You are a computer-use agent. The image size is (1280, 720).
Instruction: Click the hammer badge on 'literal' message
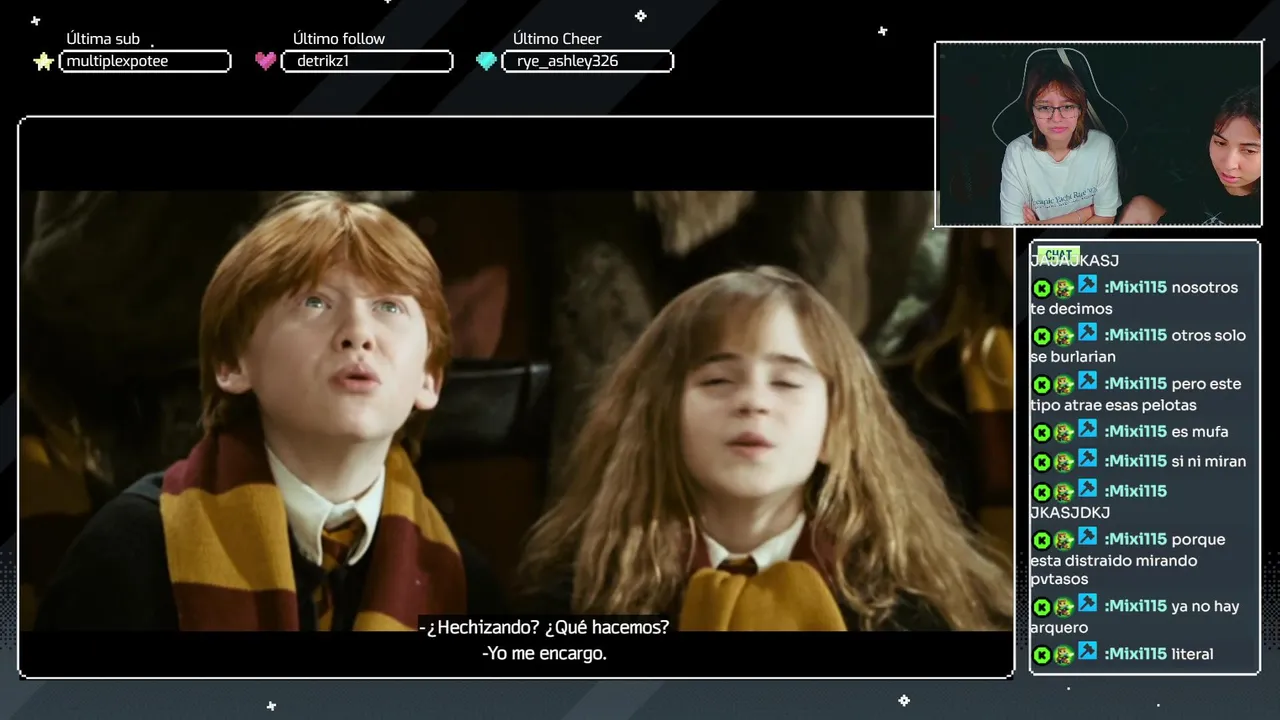click(1088, 652)
